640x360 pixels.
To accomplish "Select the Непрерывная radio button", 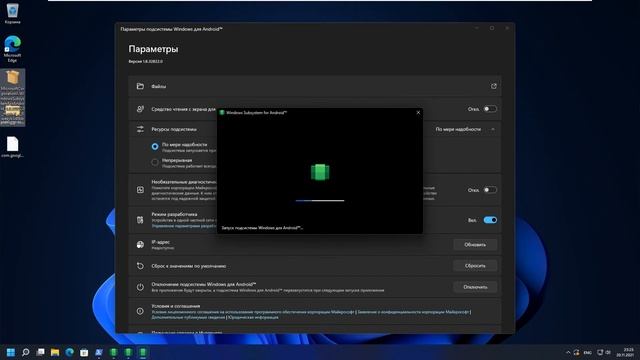I will point(155,162).
